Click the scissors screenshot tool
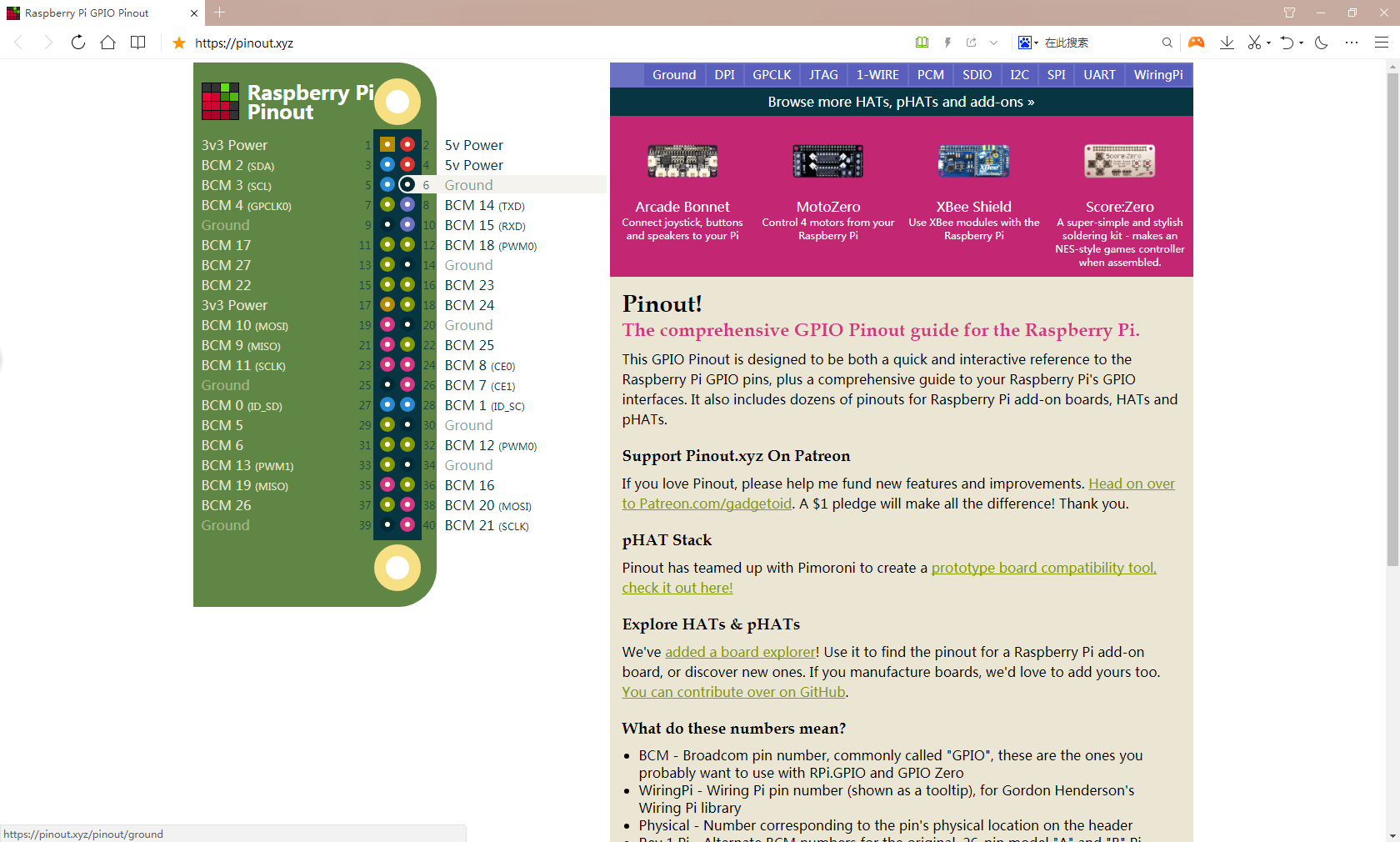 click(x=1255, y=43)
